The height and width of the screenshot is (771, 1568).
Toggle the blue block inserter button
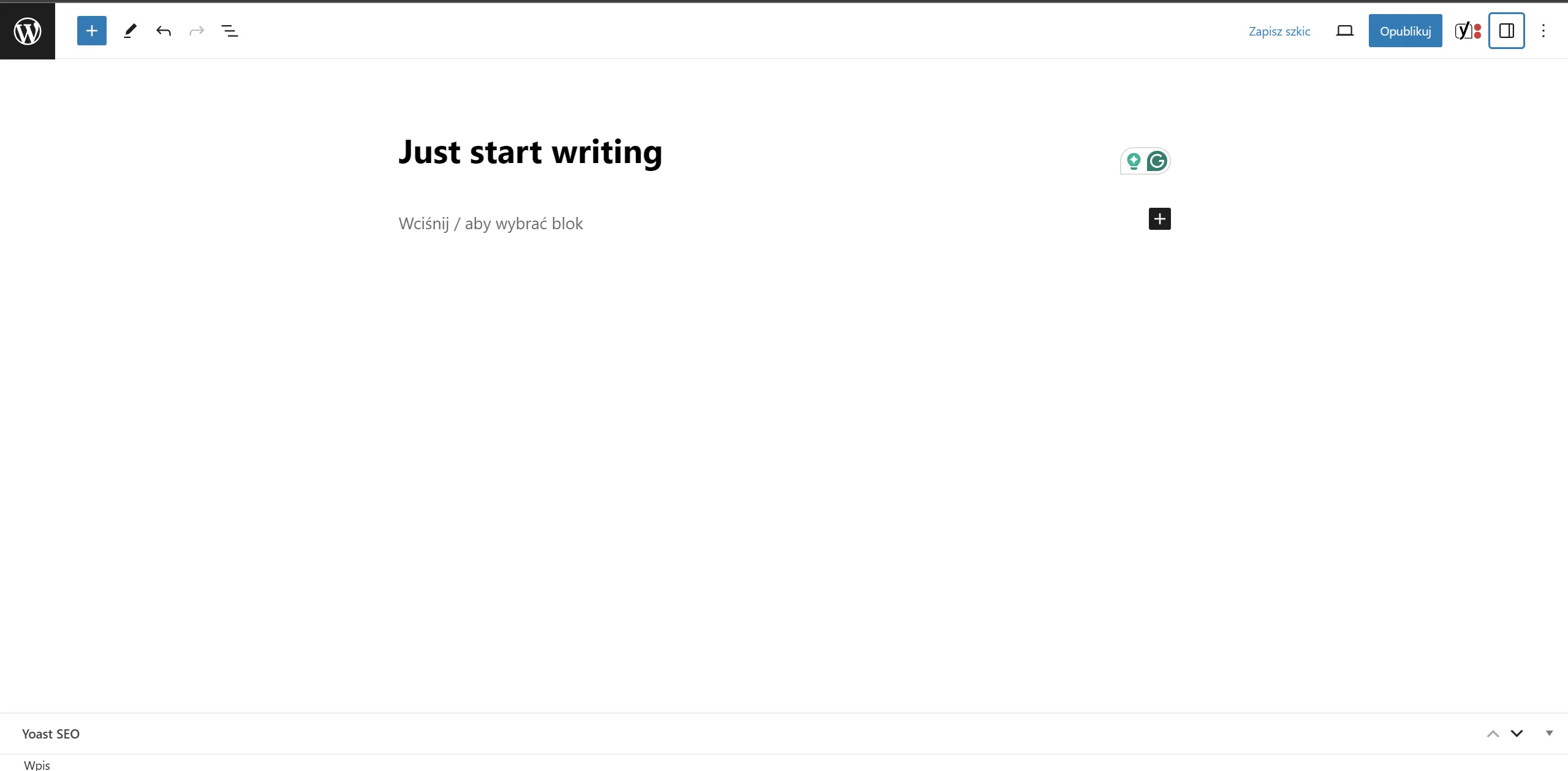(92, 31)
